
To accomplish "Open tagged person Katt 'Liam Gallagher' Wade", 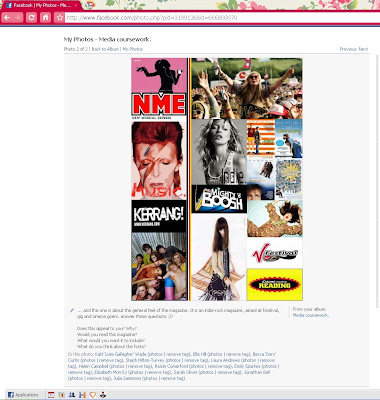I will [x=120, y=354].
